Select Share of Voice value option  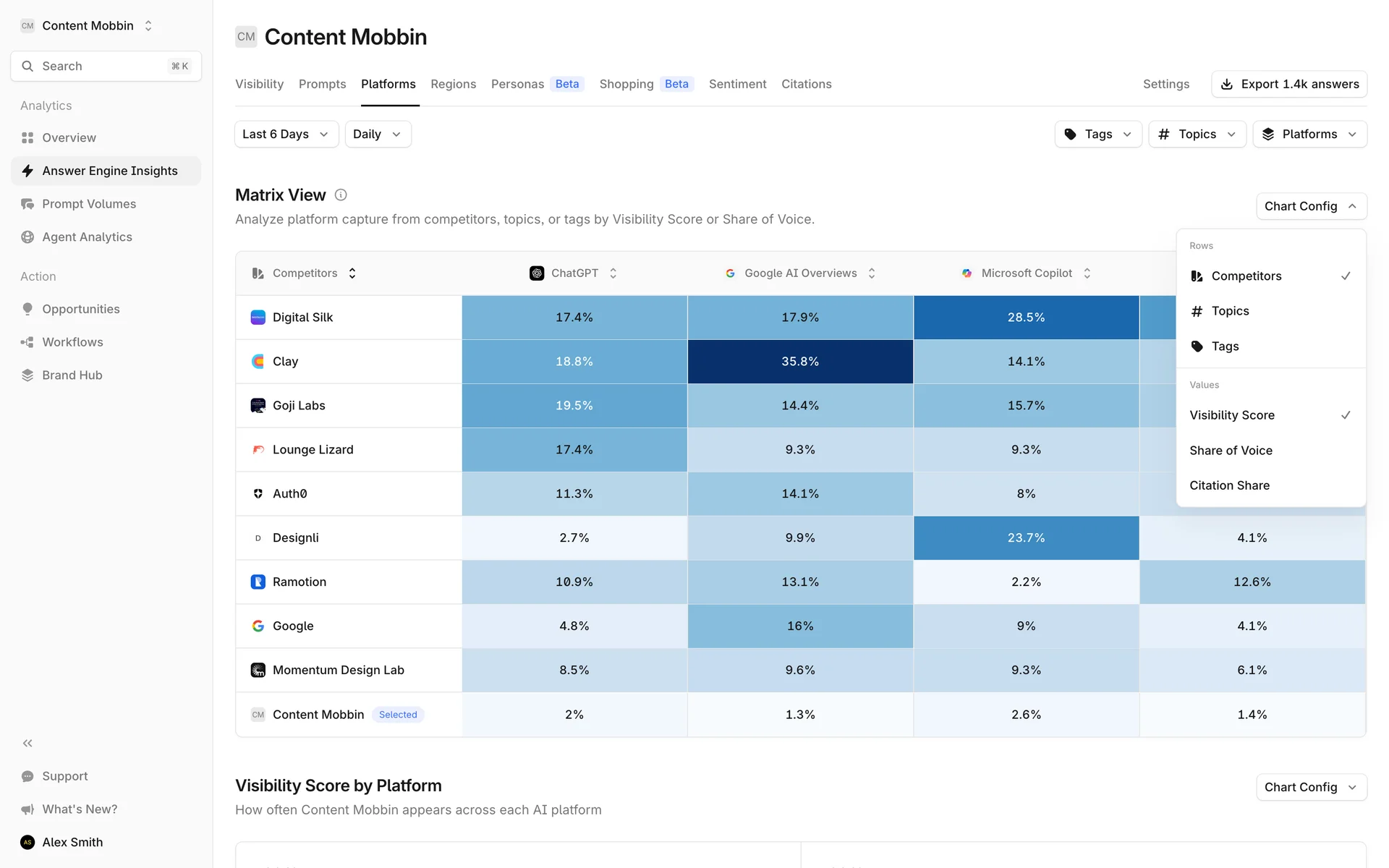click(1231, 450)
